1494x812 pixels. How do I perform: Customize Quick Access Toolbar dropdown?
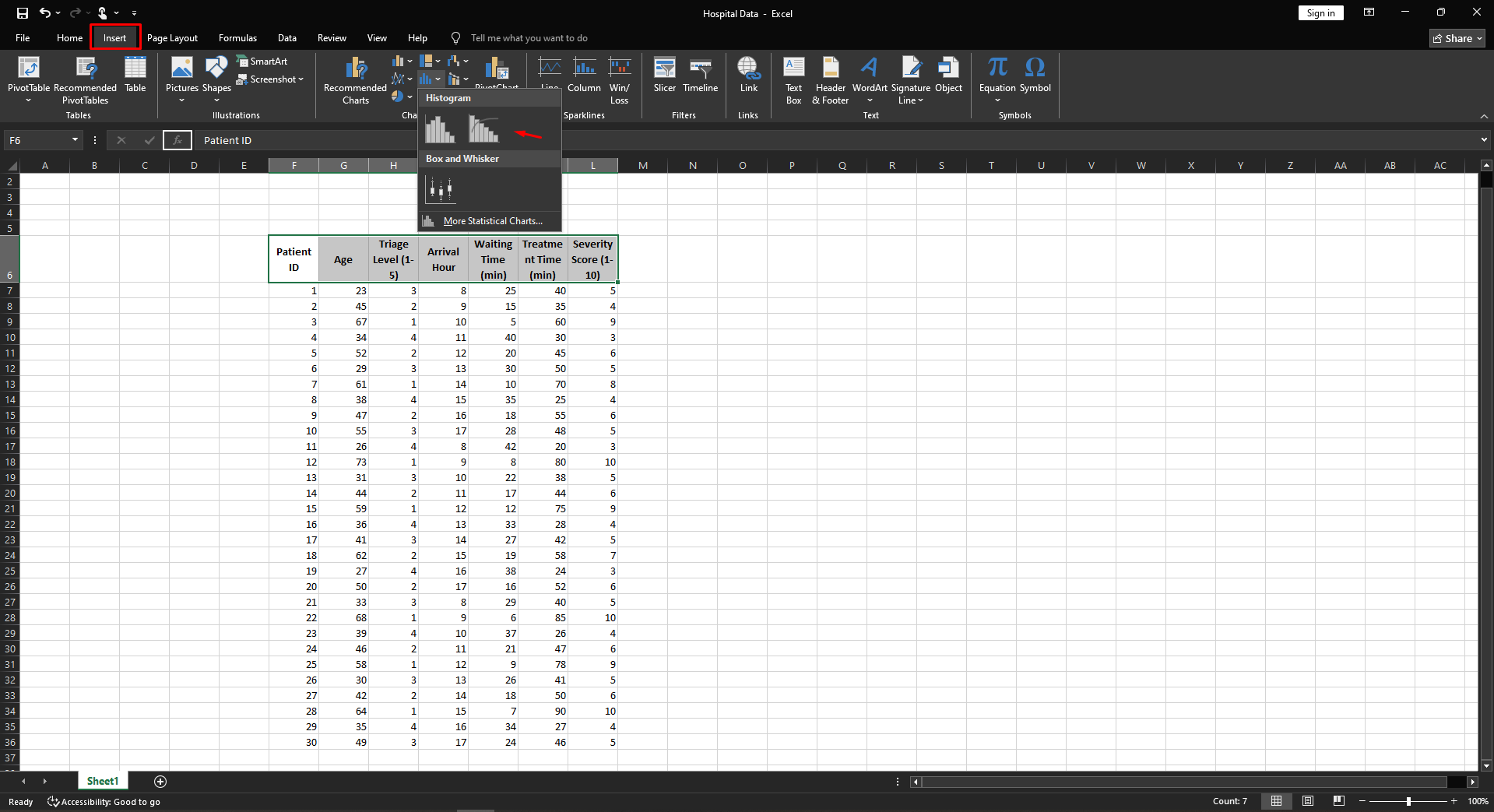pyautogui.click(x=134, y=13)
